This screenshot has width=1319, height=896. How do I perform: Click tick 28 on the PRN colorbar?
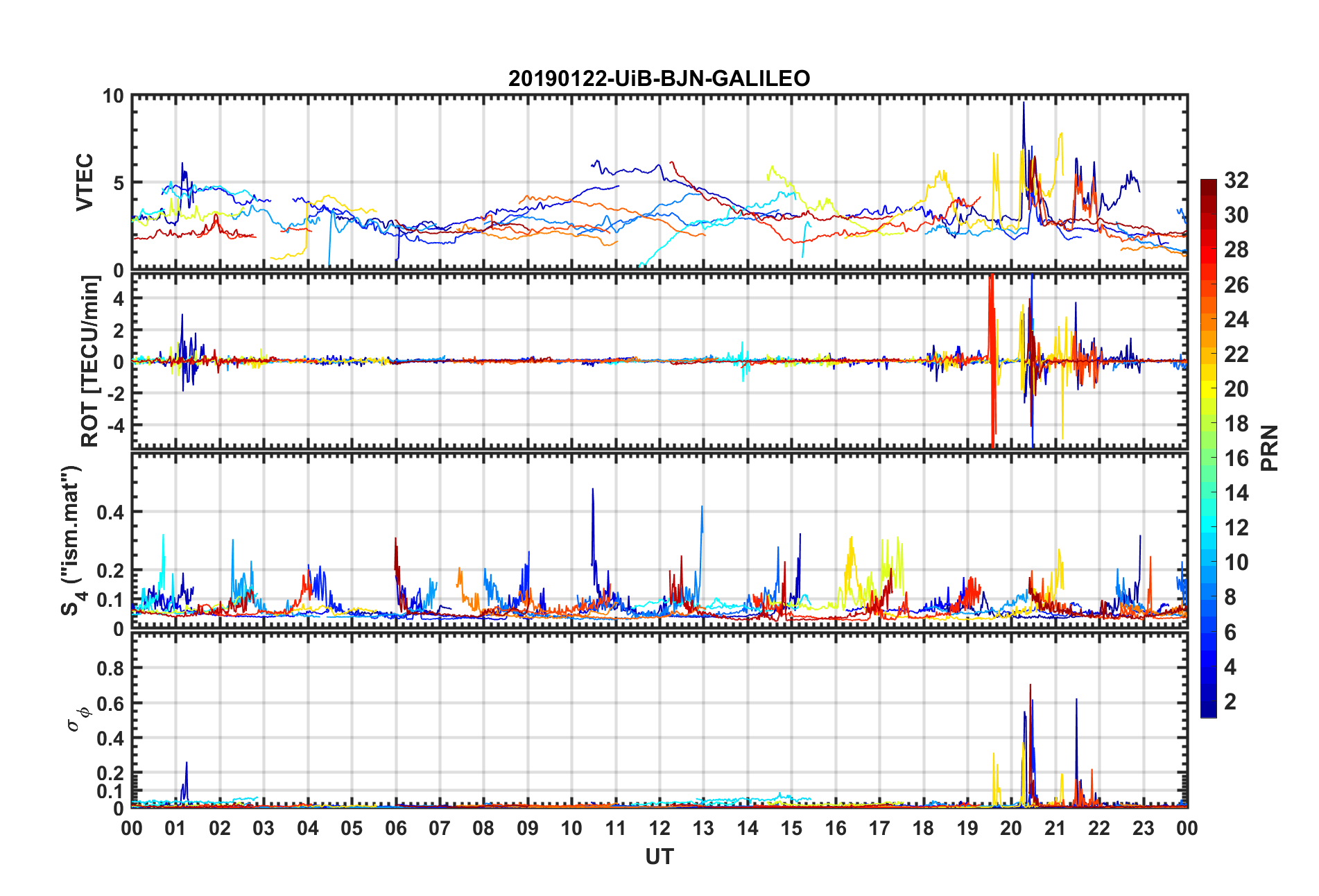click(x=1236, y=250)
